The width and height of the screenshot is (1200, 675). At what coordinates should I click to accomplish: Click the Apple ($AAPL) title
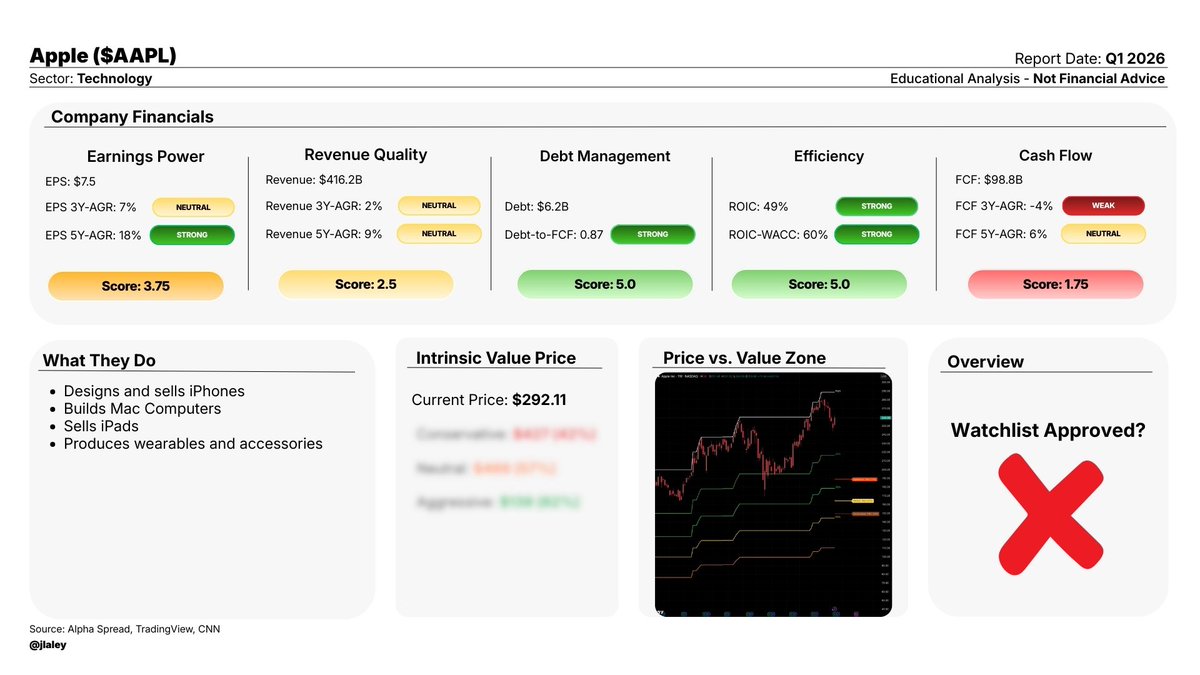(103, 55)
